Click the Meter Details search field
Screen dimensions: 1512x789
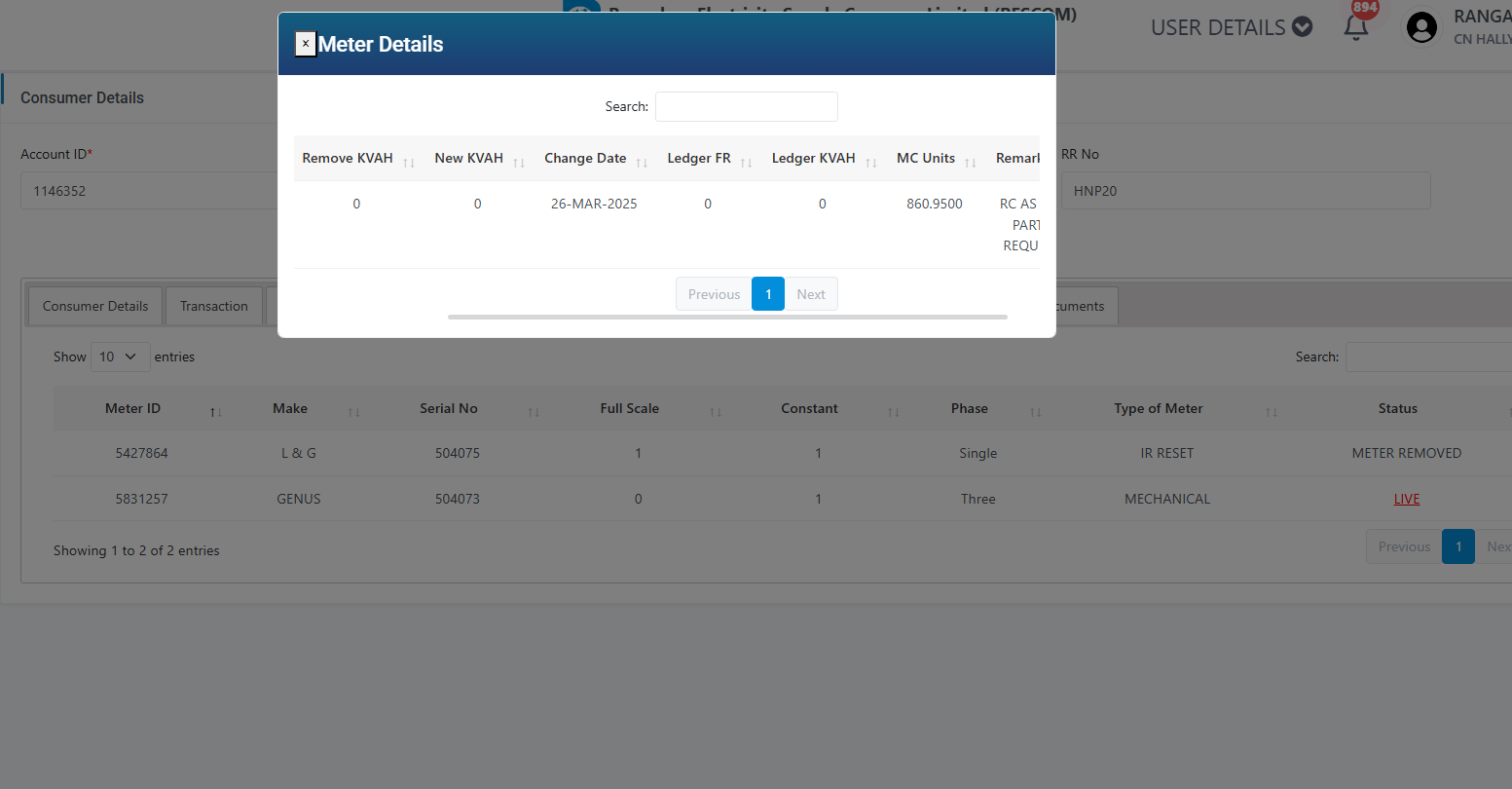pos(747,107)
